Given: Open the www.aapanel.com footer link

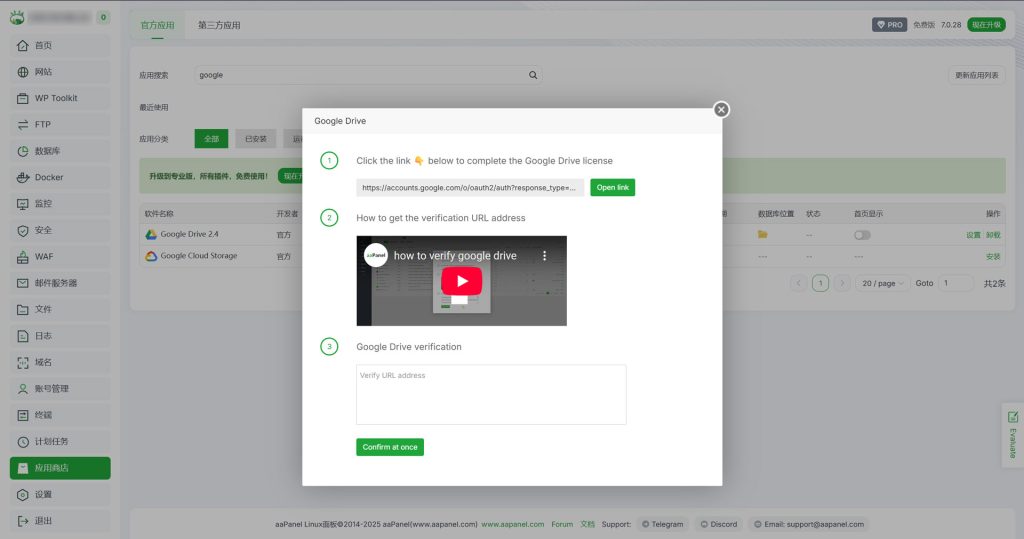Looking at the screenshot, I should (x=512, y=524).
